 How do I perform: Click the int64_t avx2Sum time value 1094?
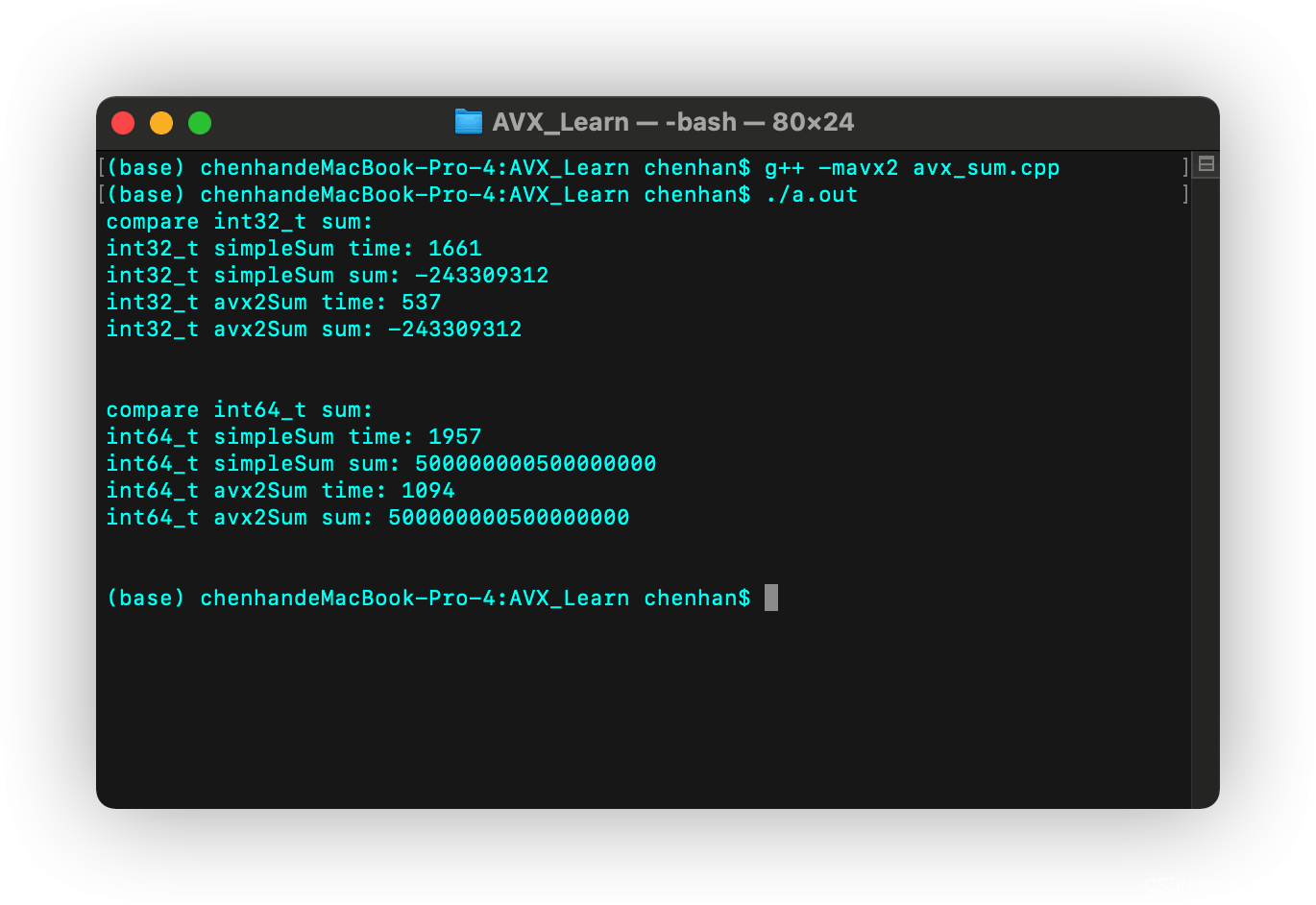(x=427, y=491)
